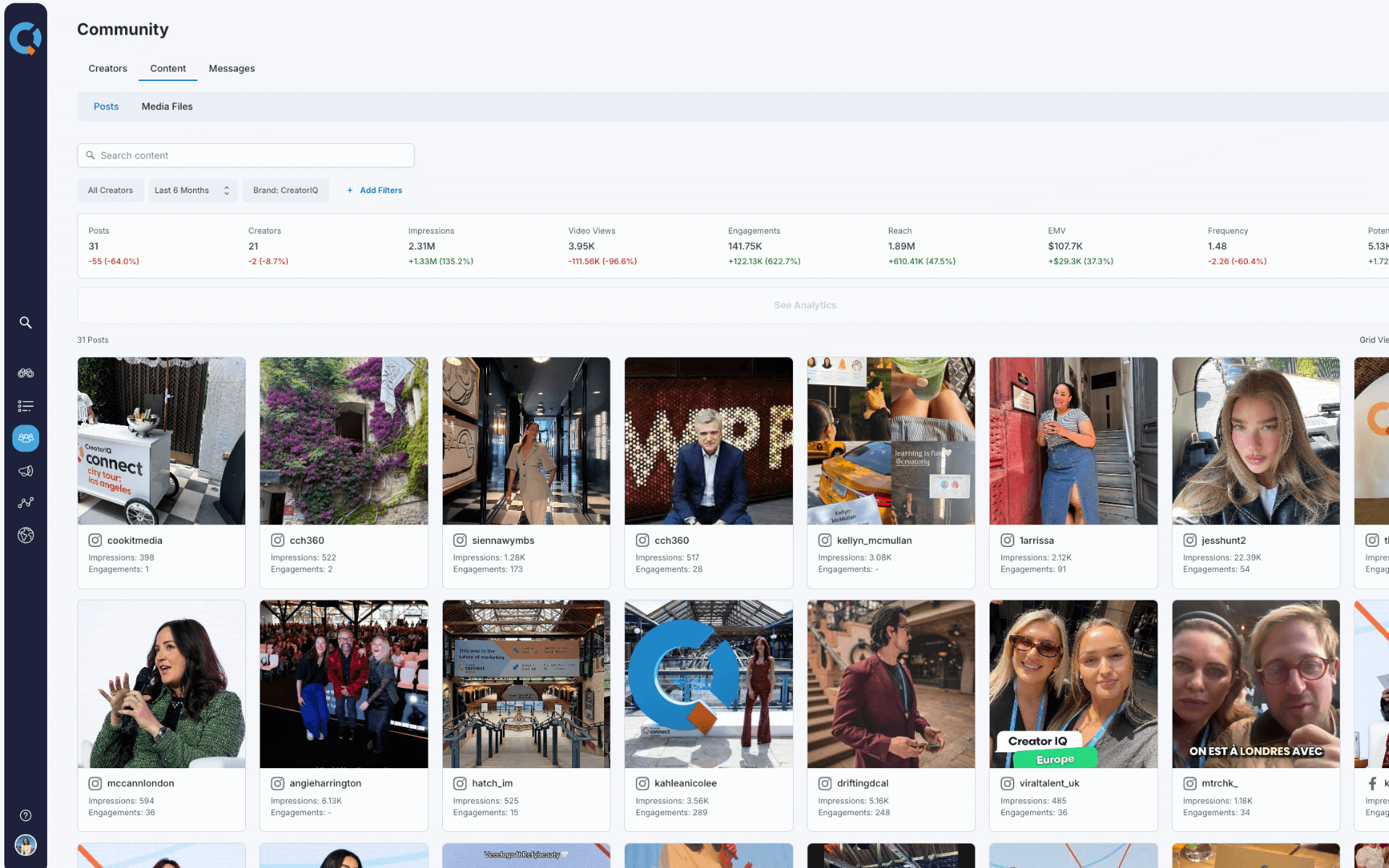Select the analytics line-chart sidebar icon
The height and width of the screenshot is (868, 1389).
(x=25, y=502)
